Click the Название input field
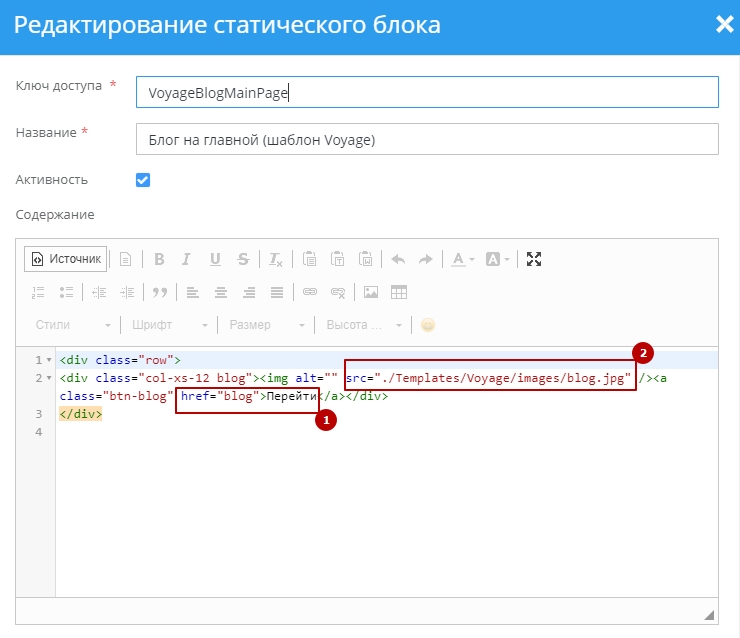Screen dimensions: 740x638 [426, 140]
